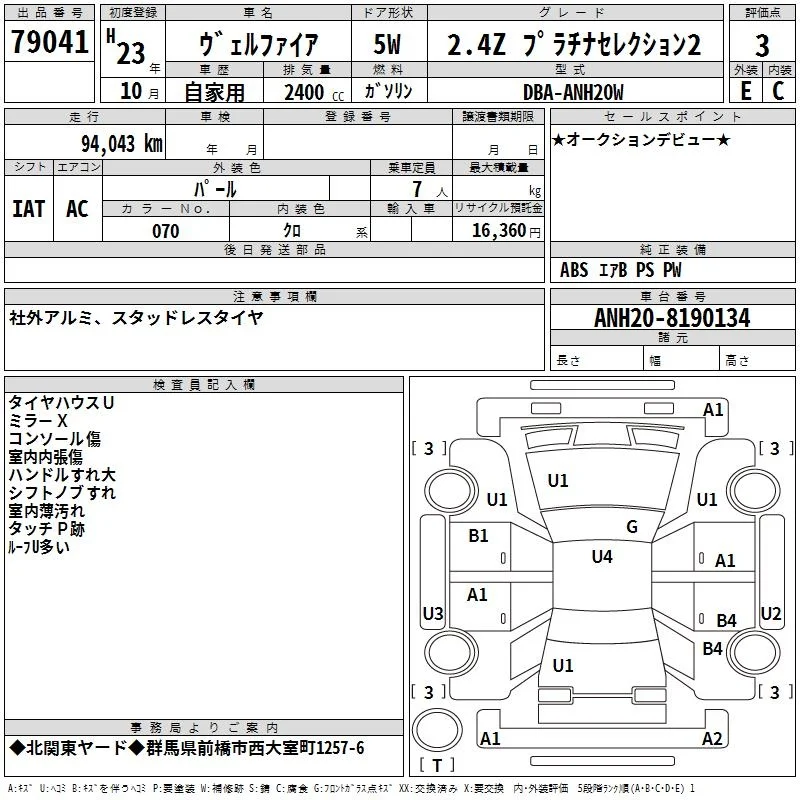Click the Kita-Kanto yard address line
800x800 pixels.
click(x=187, y=748)
